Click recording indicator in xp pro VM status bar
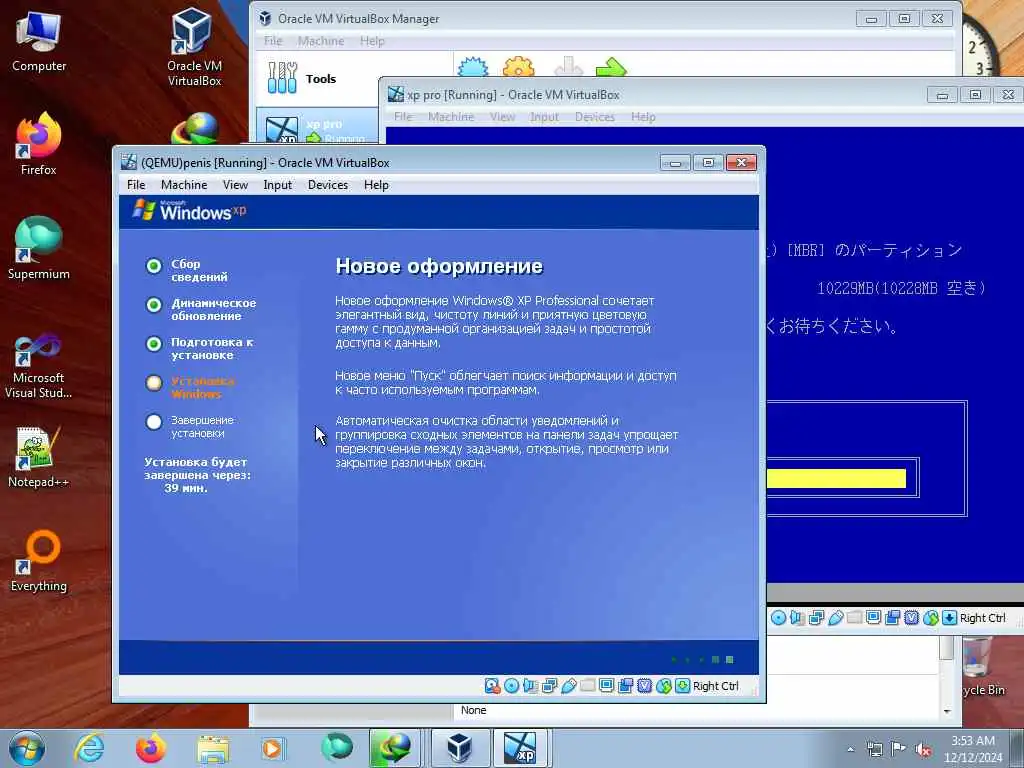 [x=892, y=618]
